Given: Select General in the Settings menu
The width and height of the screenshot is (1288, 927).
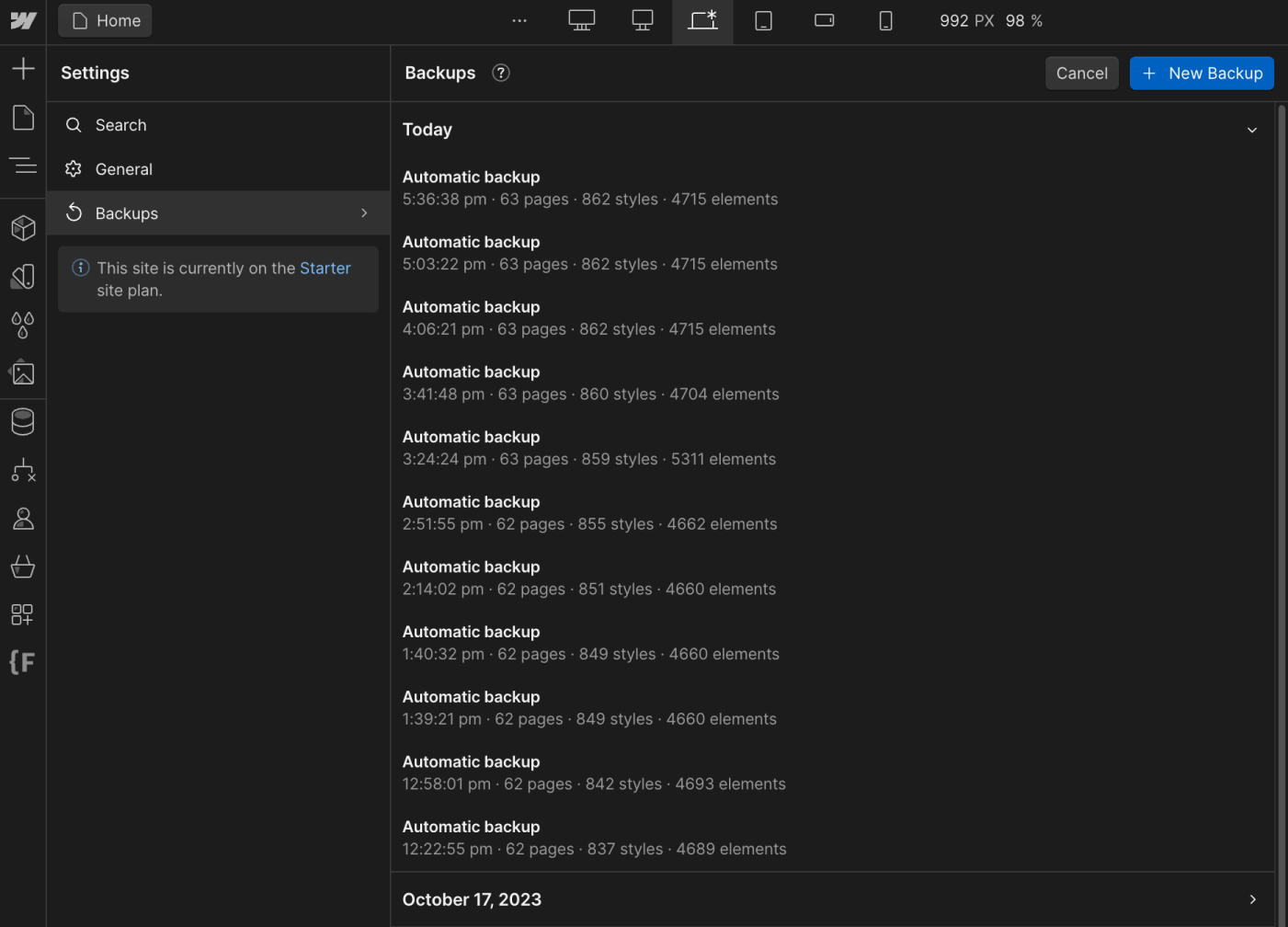Looking at the screenshot, I should point(124,169).
